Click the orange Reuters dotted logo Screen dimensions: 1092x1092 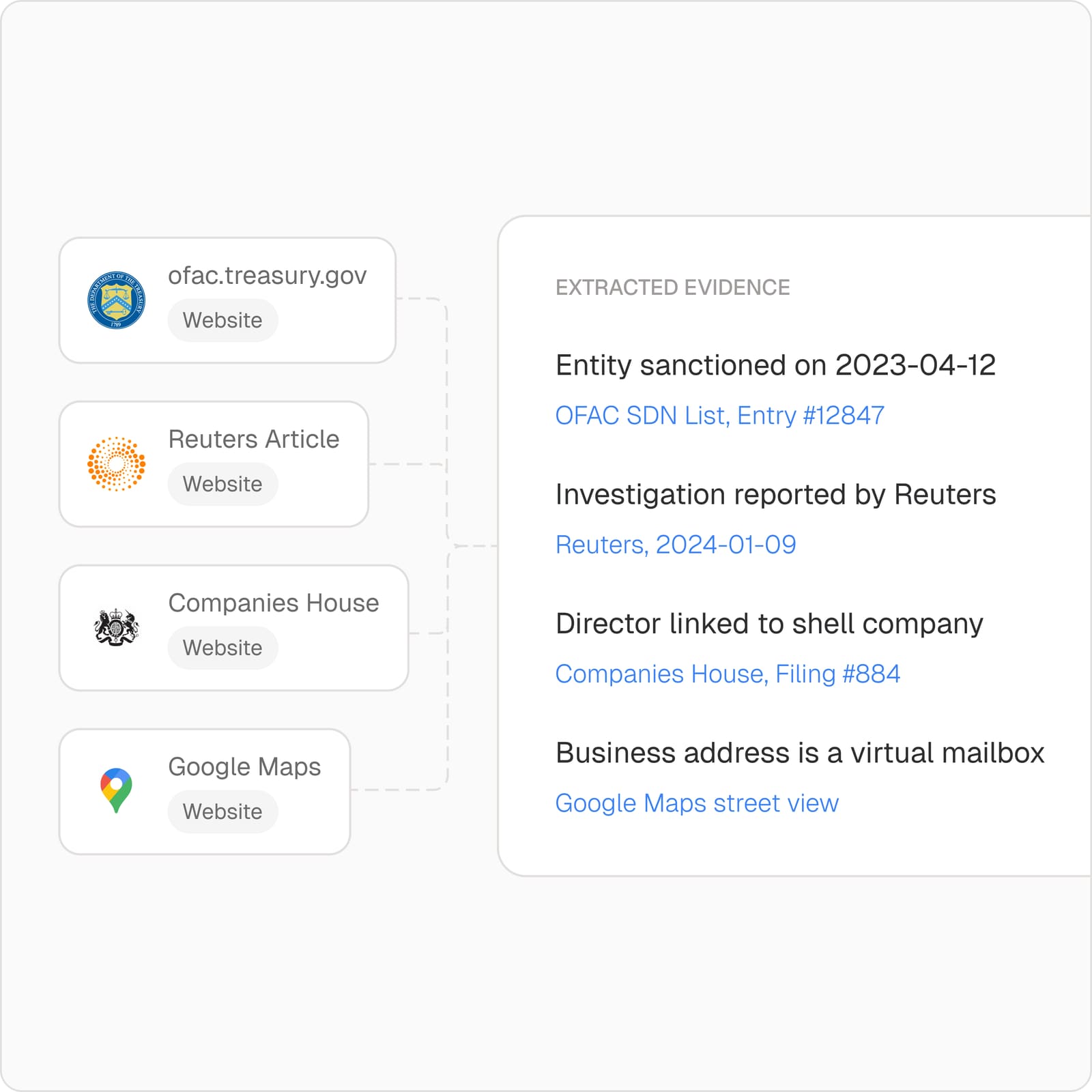(116, 464)
